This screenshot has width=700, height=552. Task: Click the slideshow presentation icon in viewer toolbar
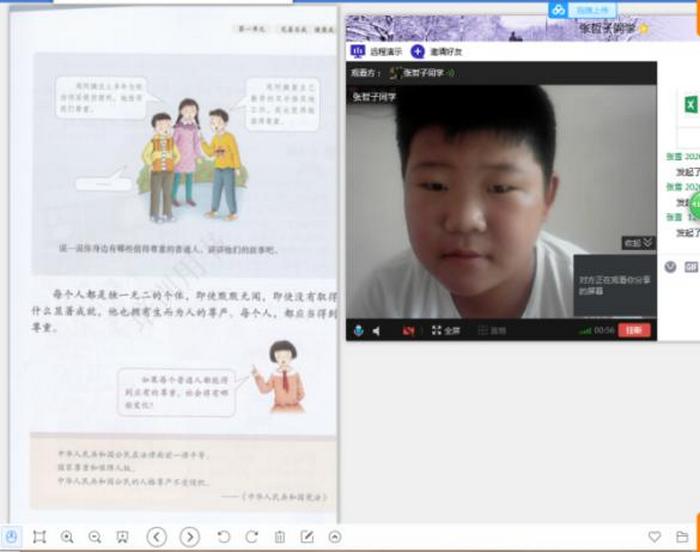click(122, 537)
